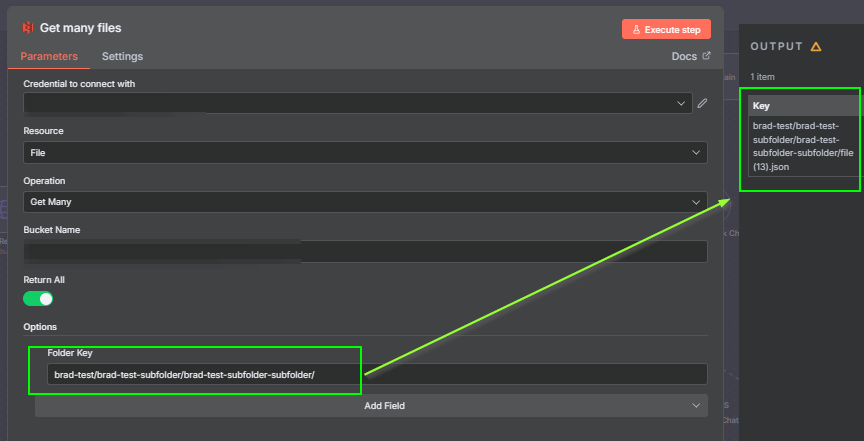Select the Parameters tab
This screenshot has width=864, height=441.
pos(49,56)
